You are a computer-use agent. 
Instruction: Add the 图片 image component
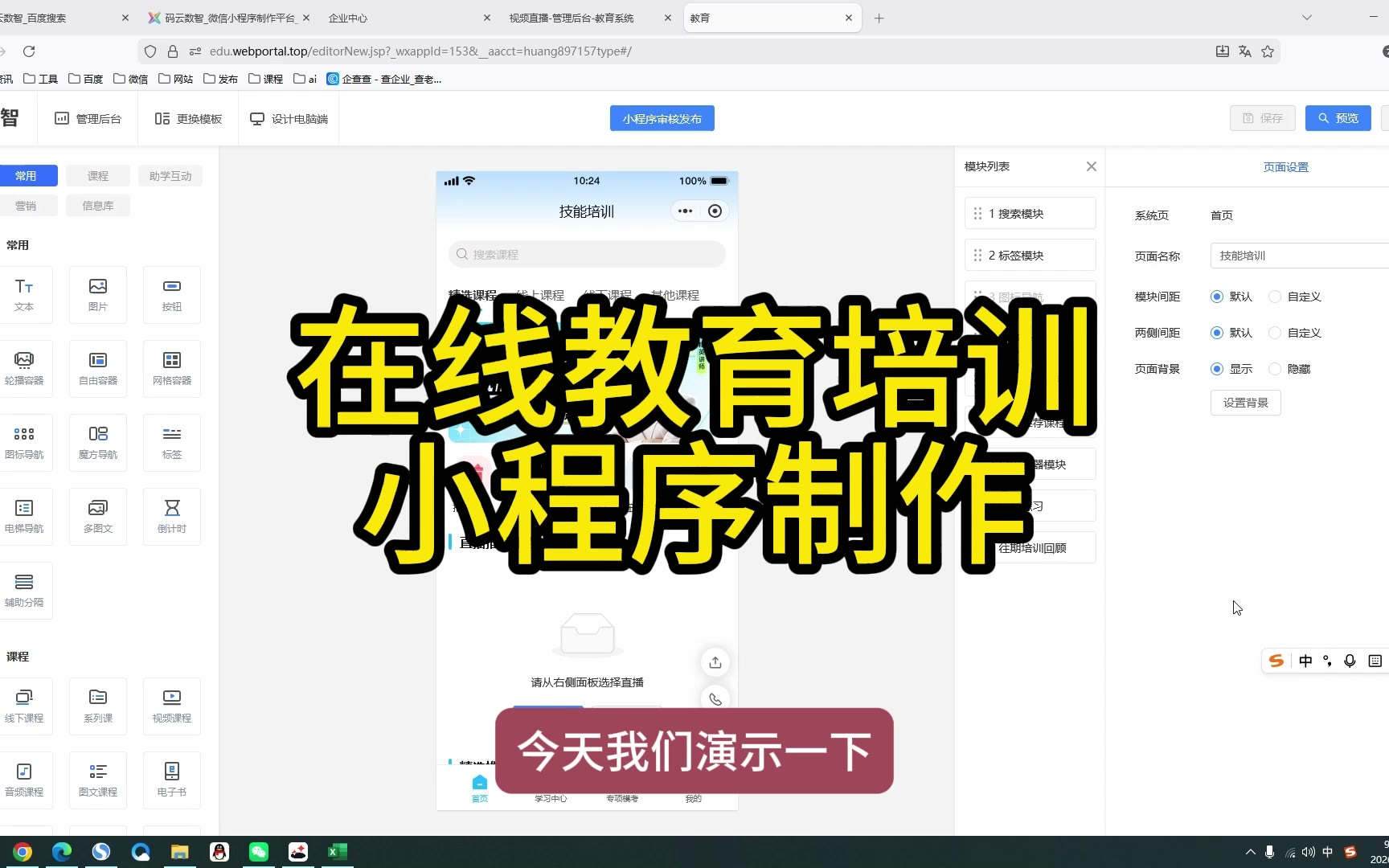point(98,294)
